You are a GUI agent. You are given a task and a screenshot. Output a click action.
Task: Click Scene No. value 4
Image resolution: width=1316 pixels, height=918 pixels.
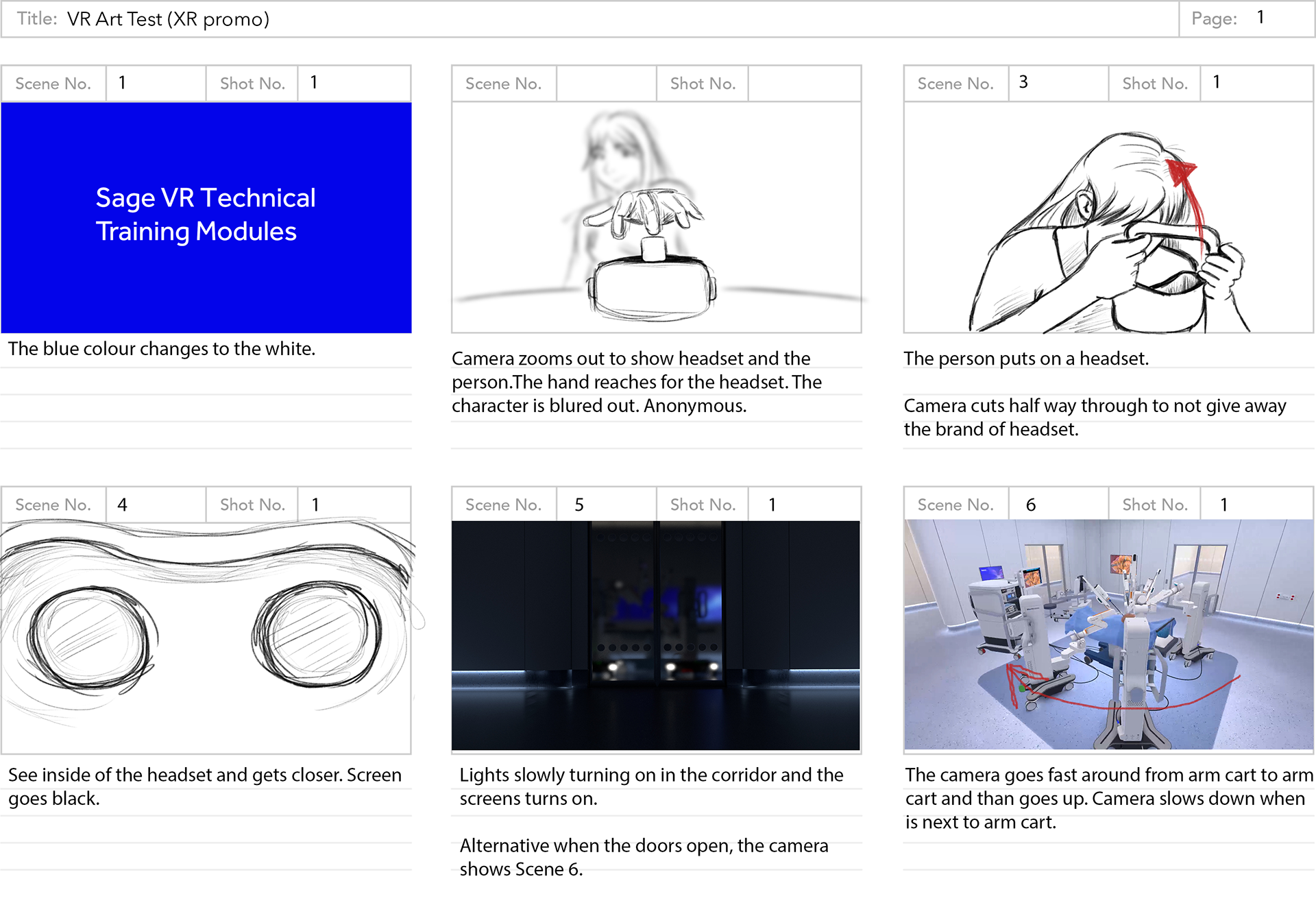click(122, 505)
